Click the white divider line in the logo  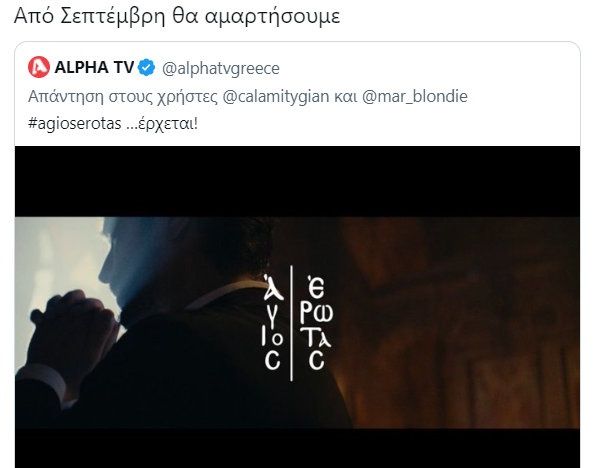pyautogui.click(x=291, y=323)
